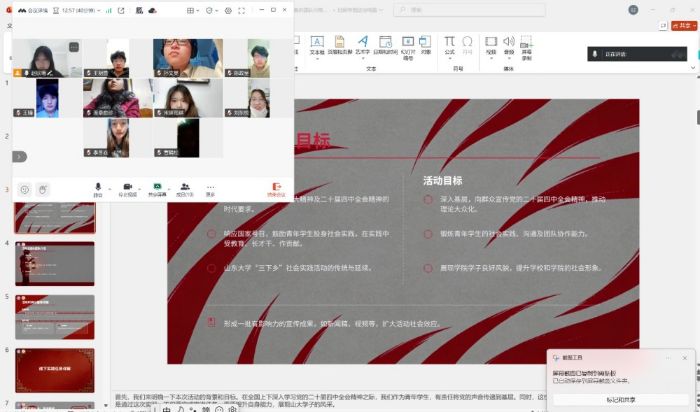
Task: Click the red end meeting button
Action: (274, 188)
